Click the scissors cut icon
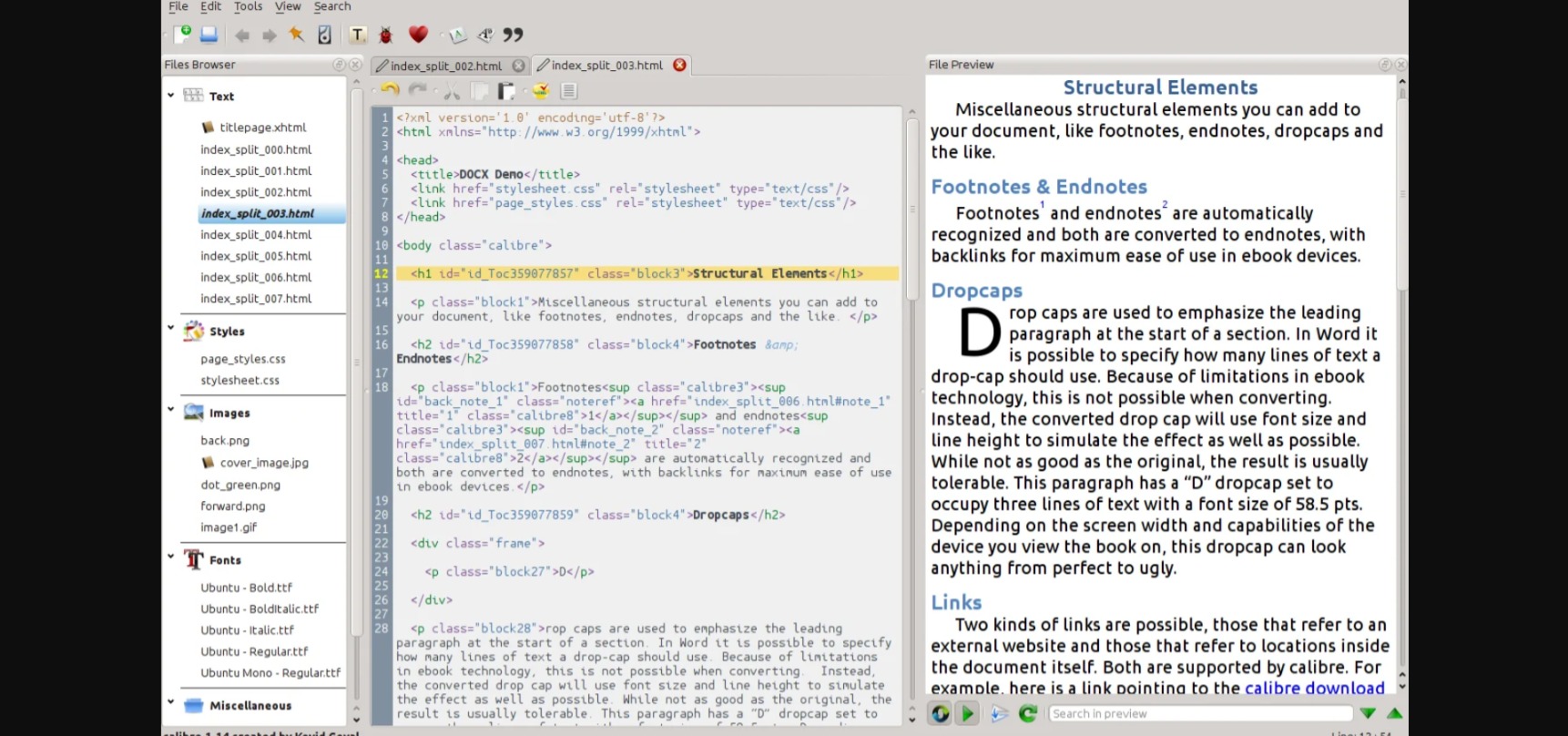The height and width of the screenshot is (736, 1568). [x=452, y=90]
